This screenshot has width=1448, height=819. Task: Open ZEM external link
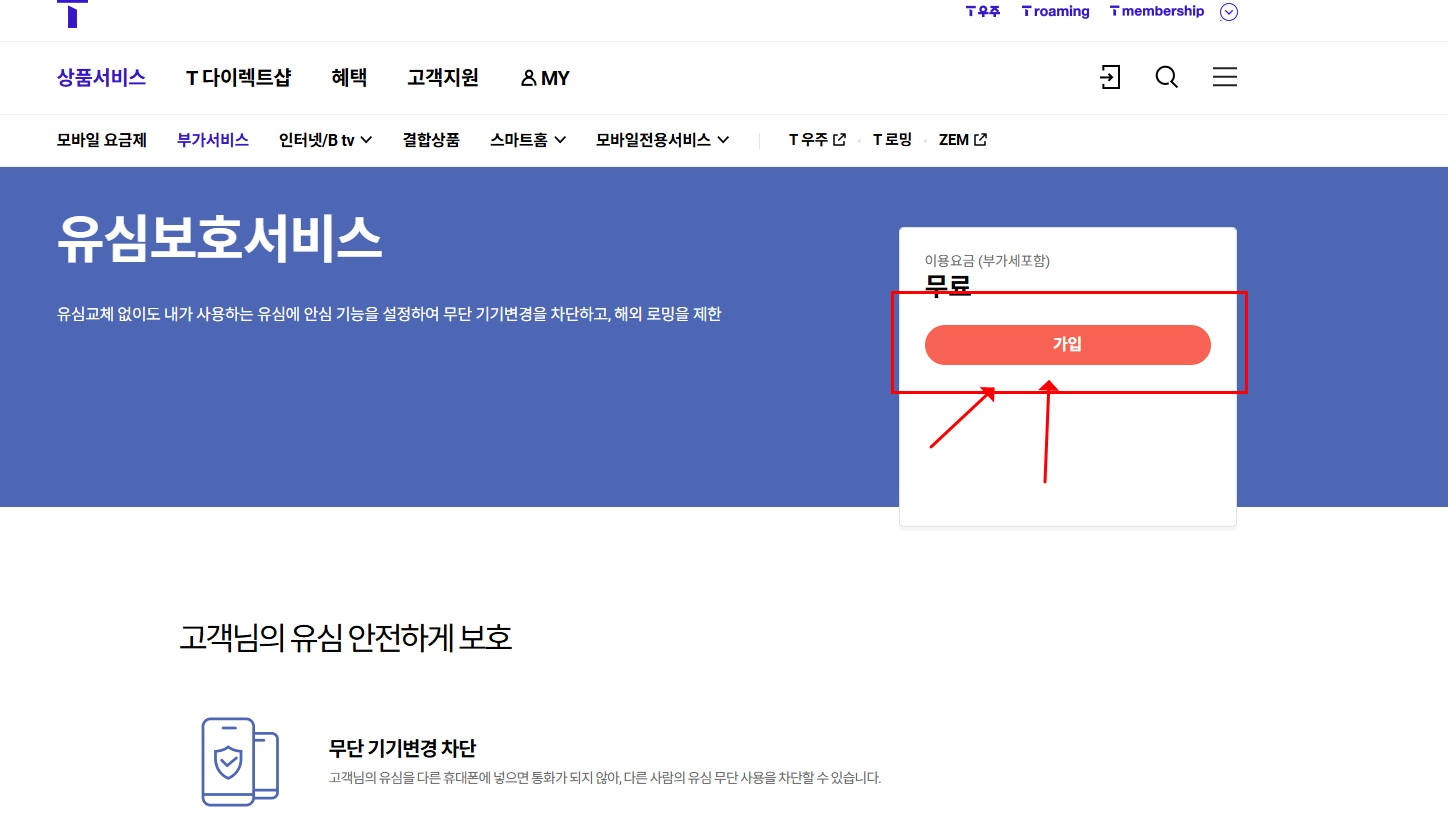tap(963, 140)
